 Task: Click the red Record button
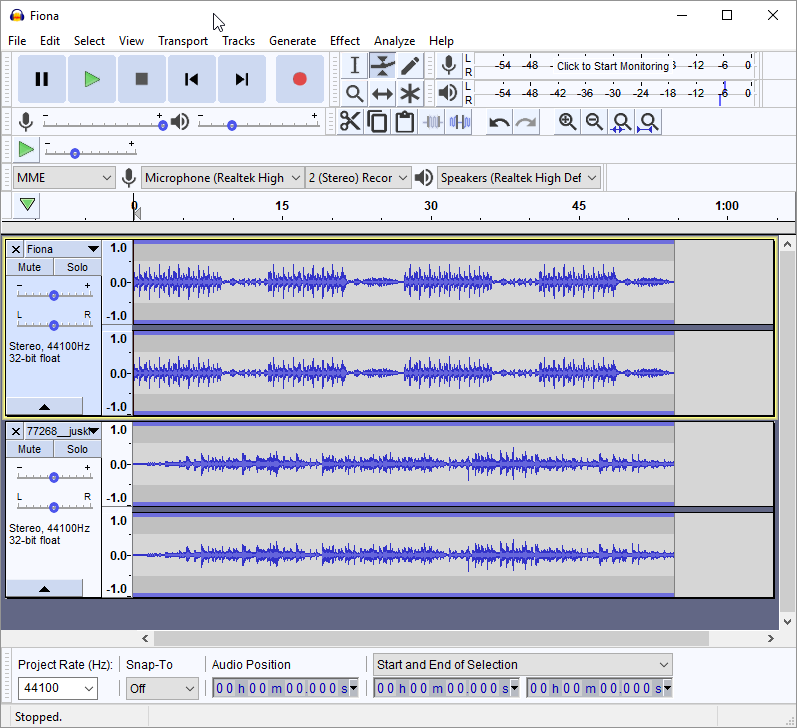[x=299, y=79]
